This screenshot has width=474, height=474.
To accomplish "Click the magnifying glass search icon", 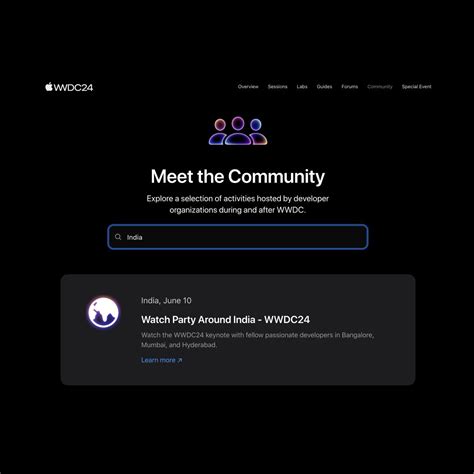I will [118, 237].
